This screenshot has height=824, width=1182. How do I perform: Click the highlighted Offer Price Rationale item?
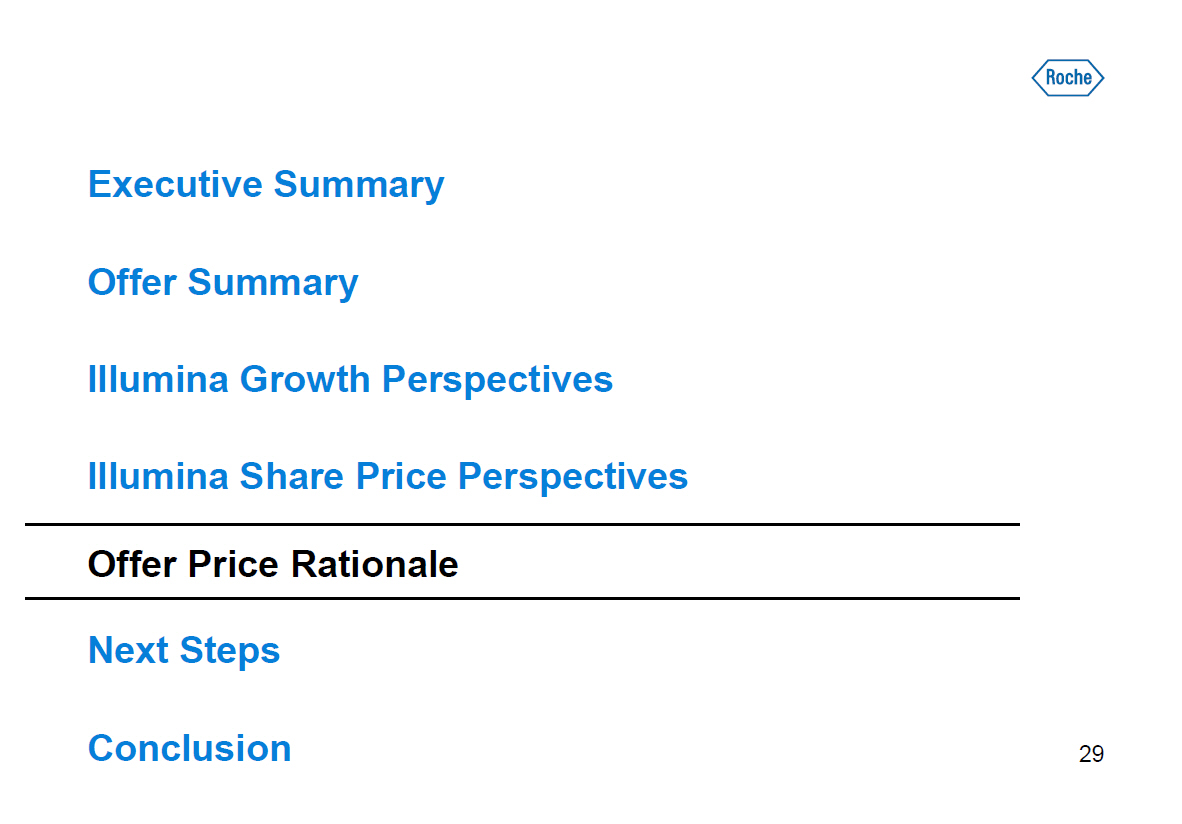[273, 565]
